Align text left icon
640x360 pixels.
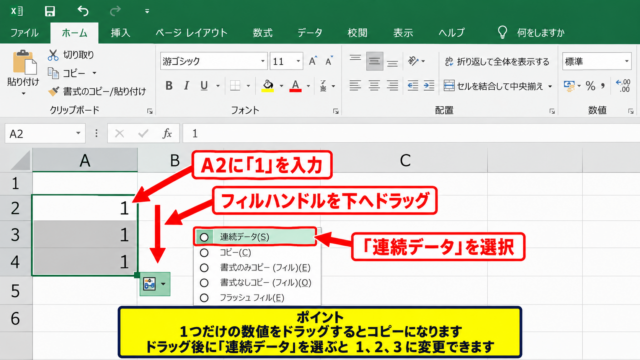(355, 86)
